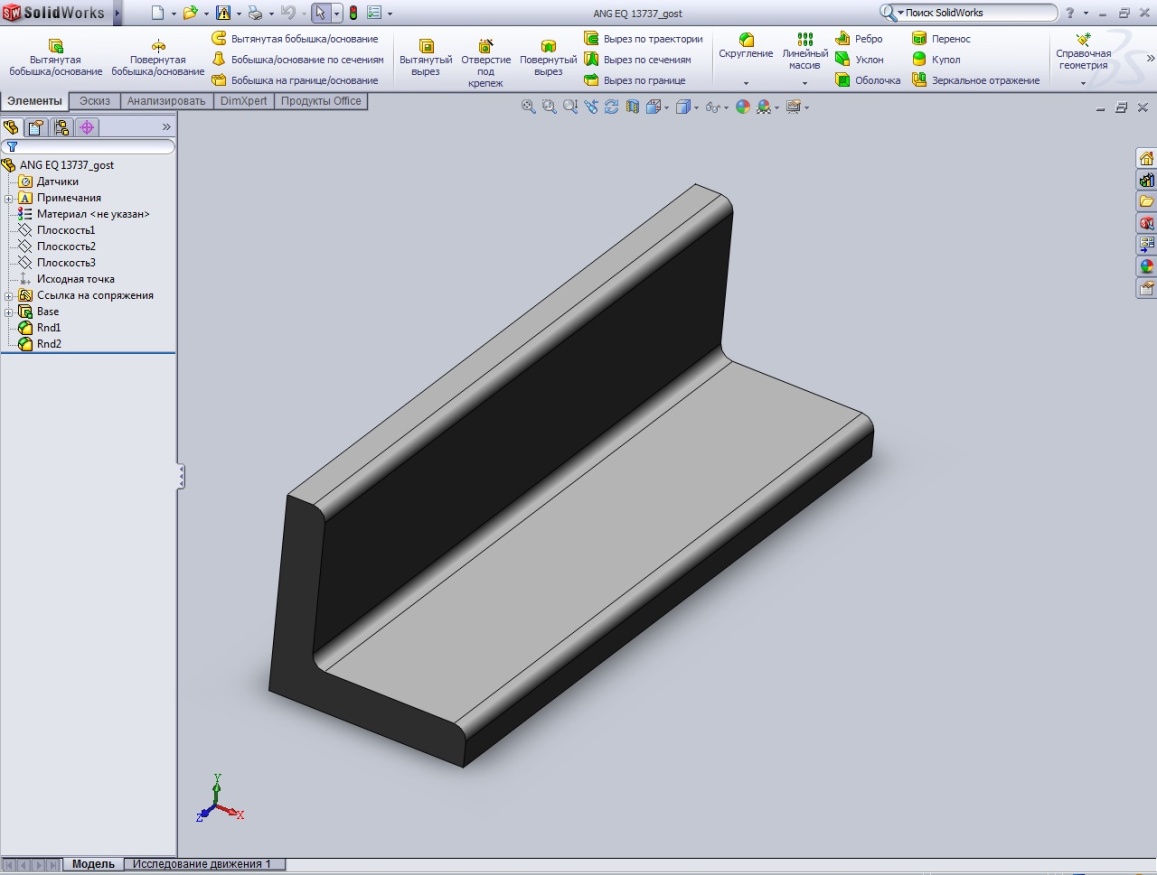Switch to the DimXpert tab
1157x875 pixels.
[244, 101]
